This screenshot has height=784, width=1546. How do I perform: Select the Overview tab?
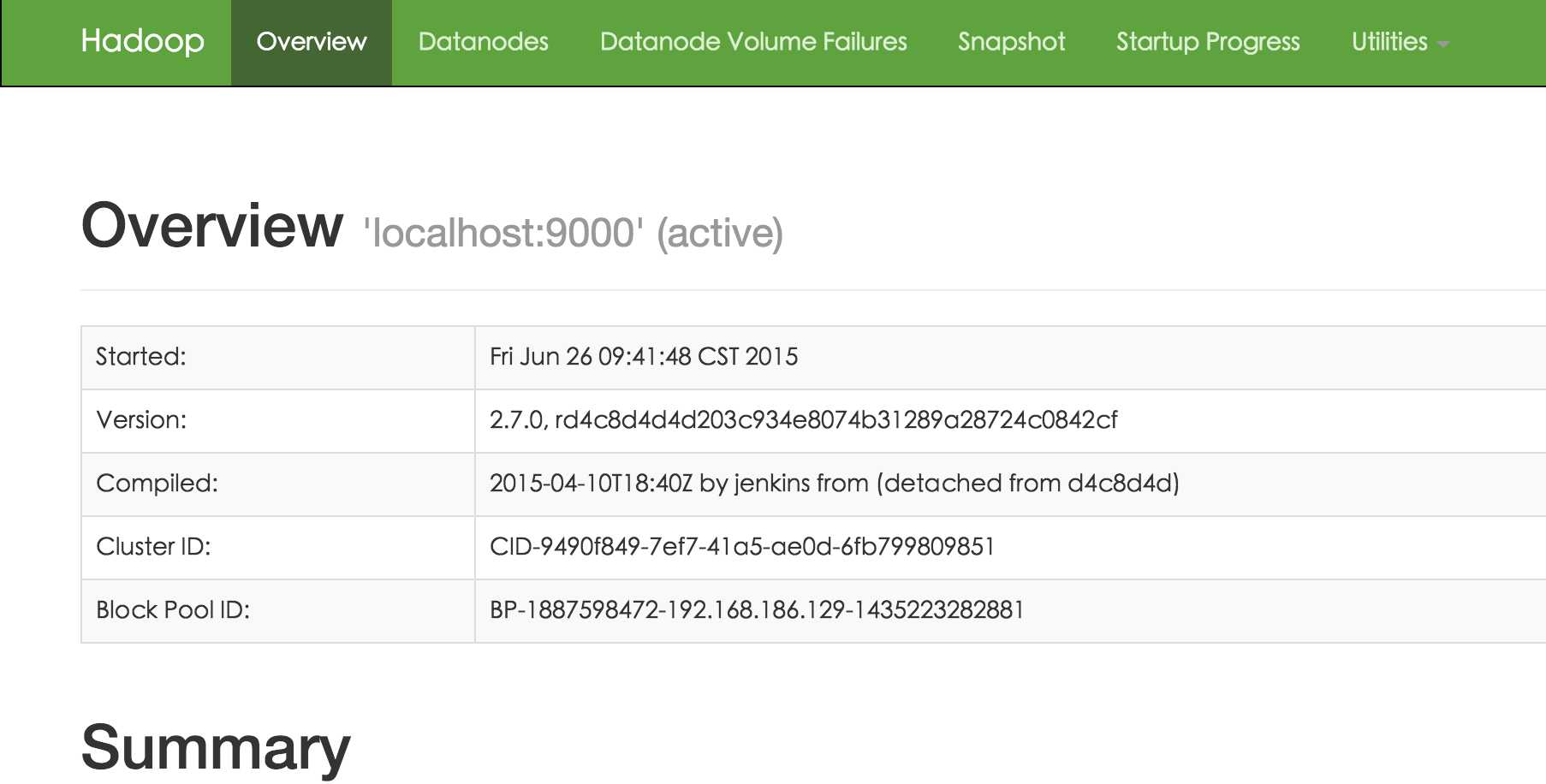(312, 42)
